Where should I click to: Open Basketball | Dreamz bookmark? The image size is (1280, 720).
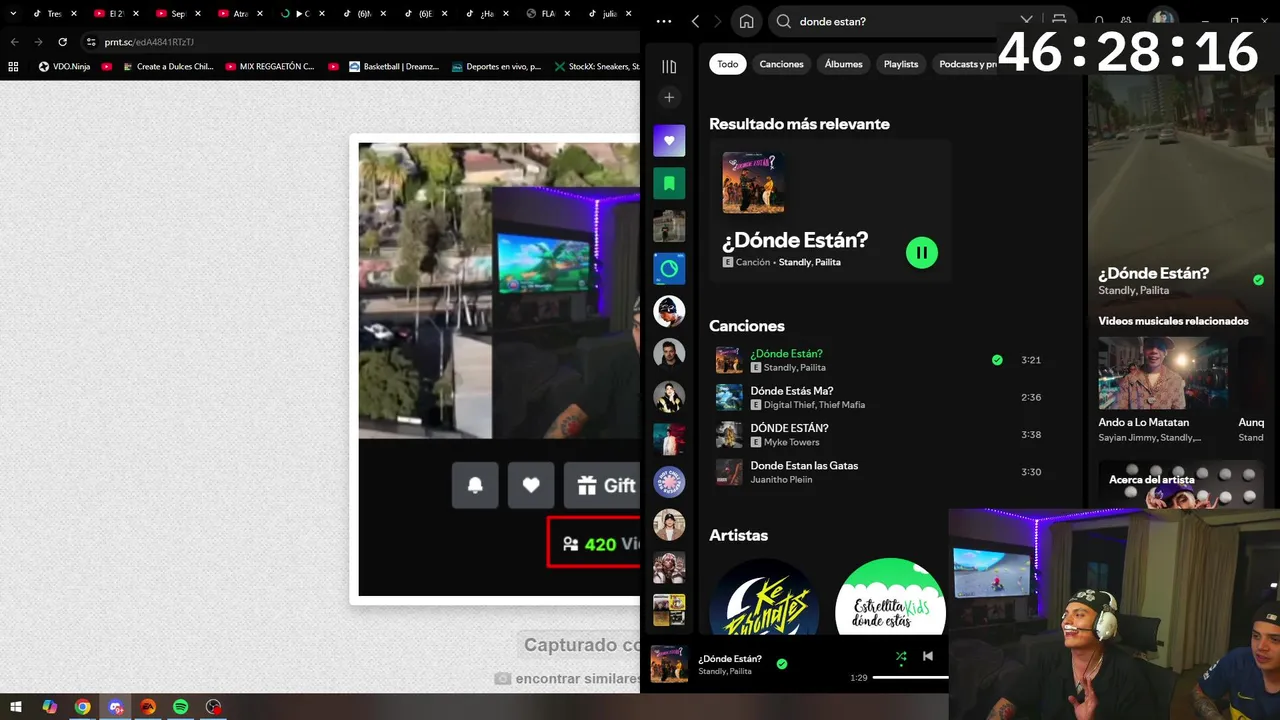393,67
